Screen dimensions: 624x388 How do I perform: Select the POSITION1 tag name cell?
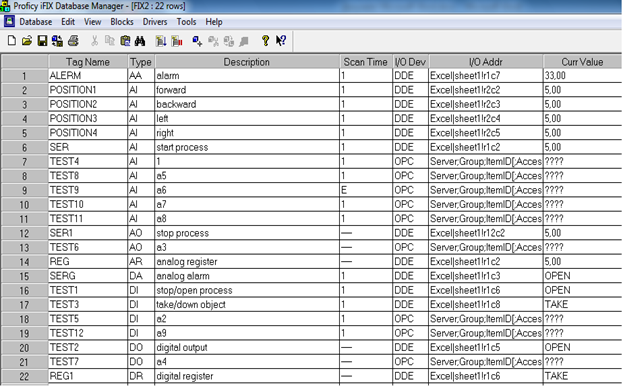click(x=88, y=90)
